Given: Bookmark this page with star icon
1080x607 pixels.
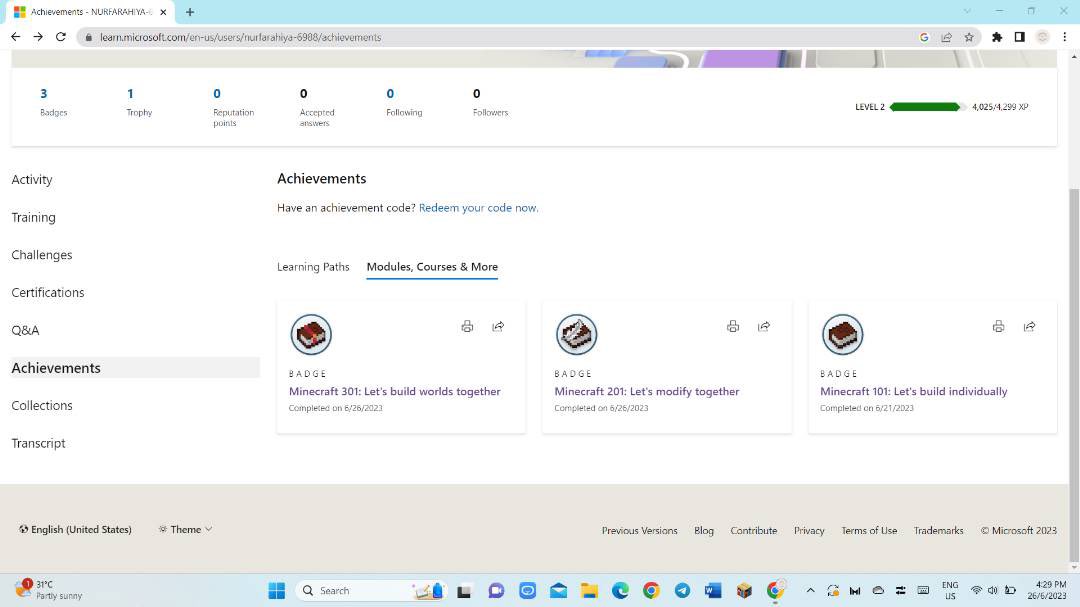Looking at the screenshot, I should pyautogui.click(x=969, y=37).
